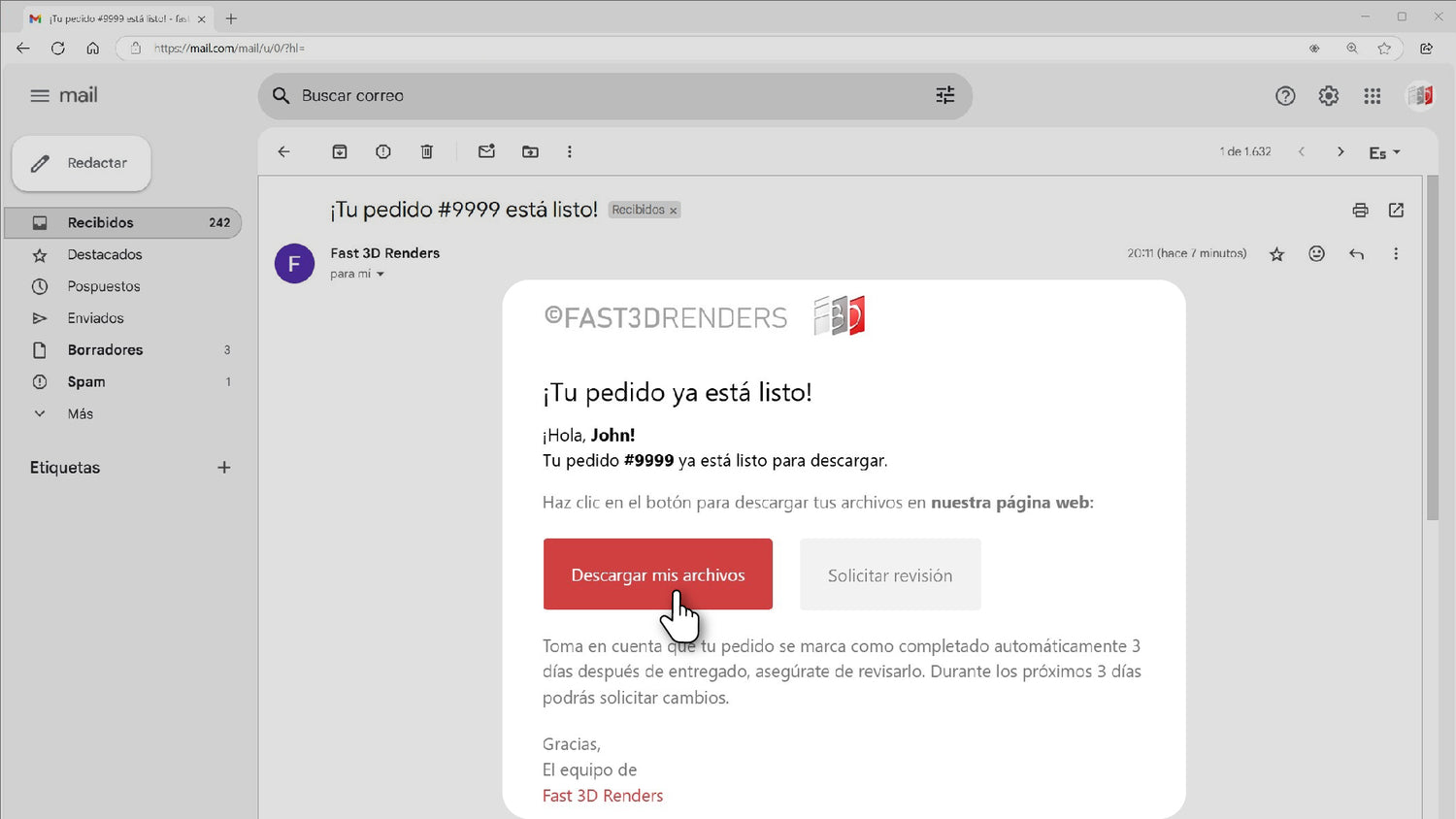Archive this email using the archive icon
Image resolution: width=1456 pixels, height=819 pixels.
pyautogui.click(x=340, y=151)
